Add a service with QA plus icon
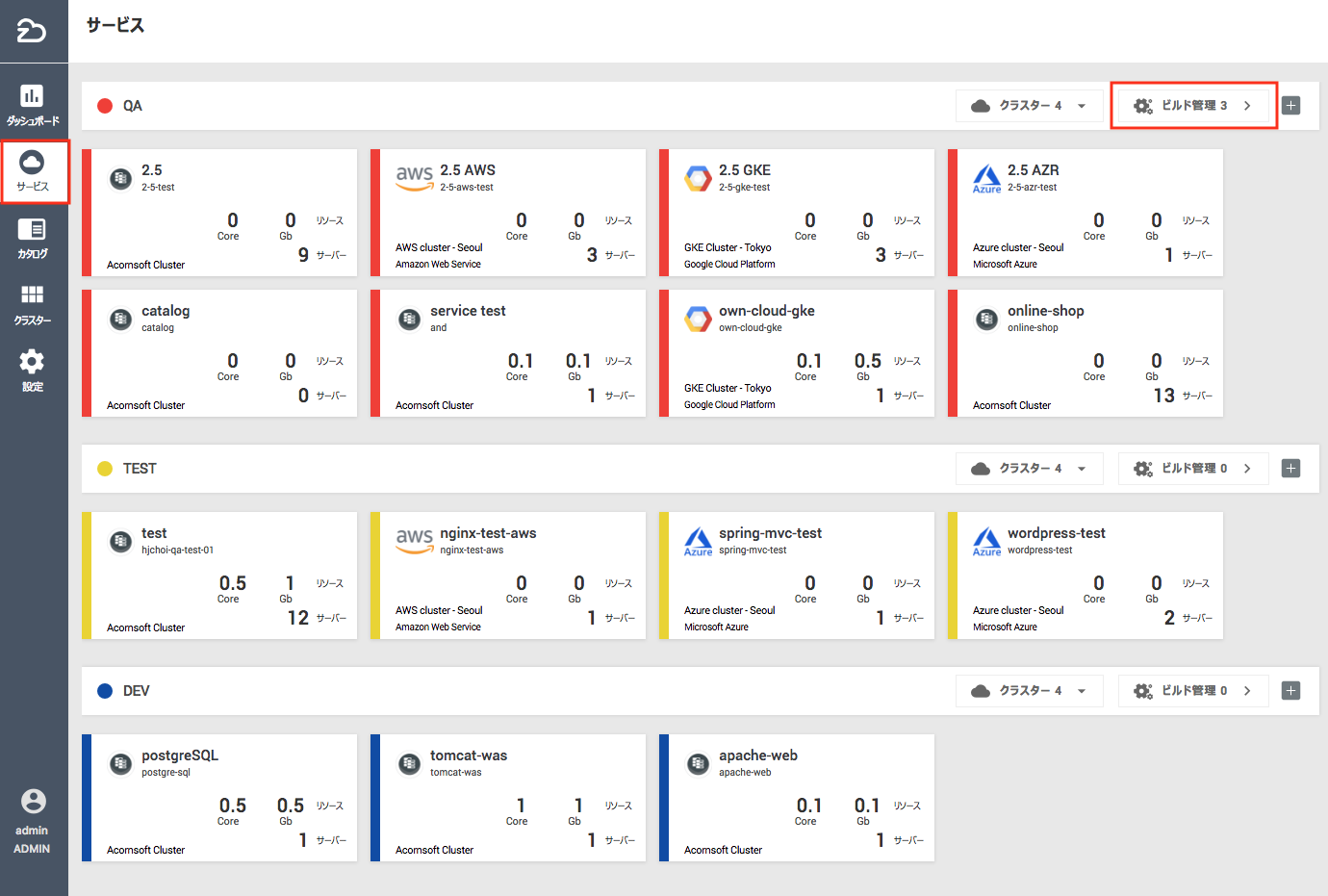Screen dimensions: 1328x896 (x=1290, y=106)
